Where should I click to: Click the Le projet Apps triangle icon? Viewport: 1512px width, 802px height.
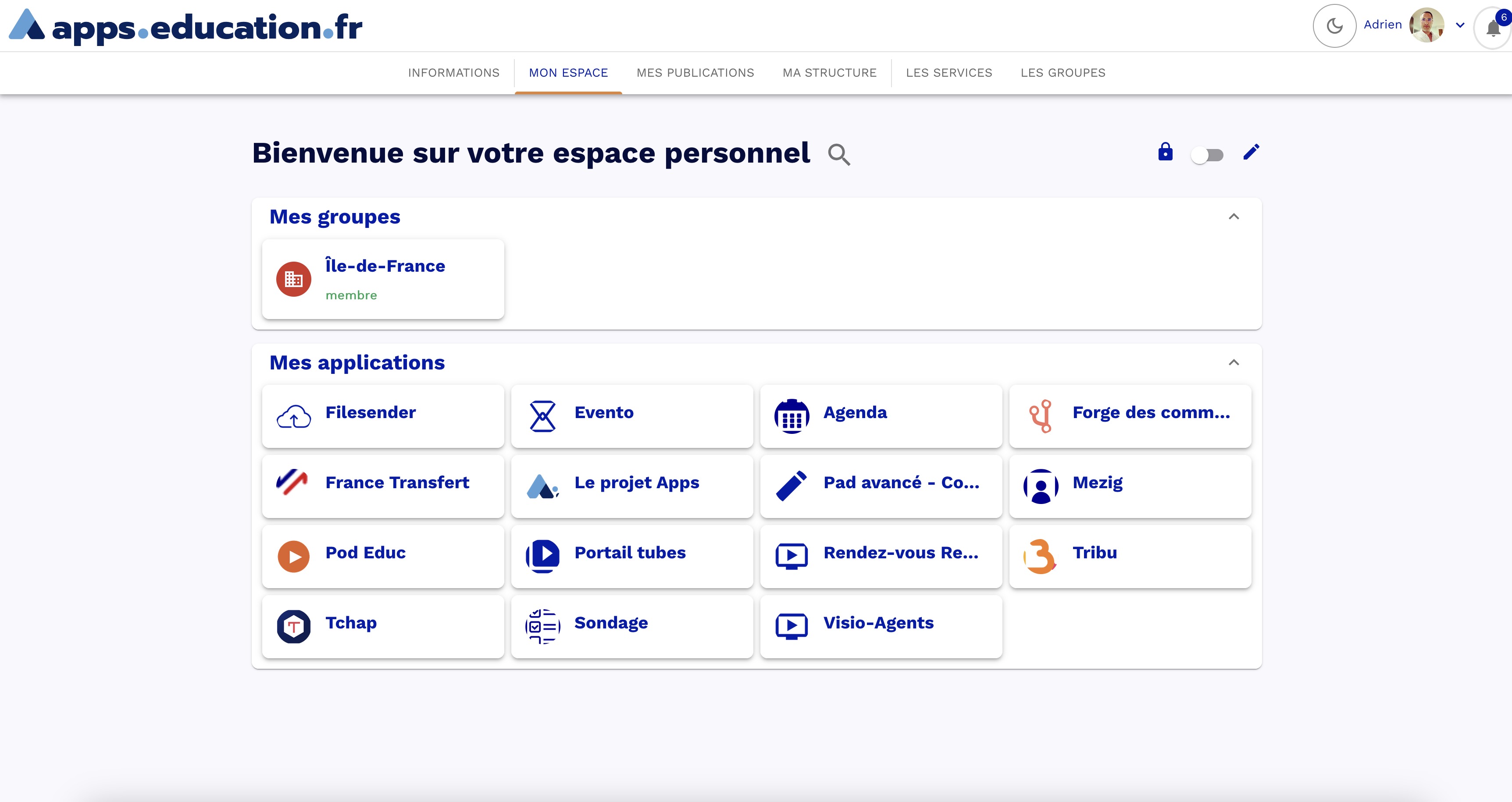[542, 486]
